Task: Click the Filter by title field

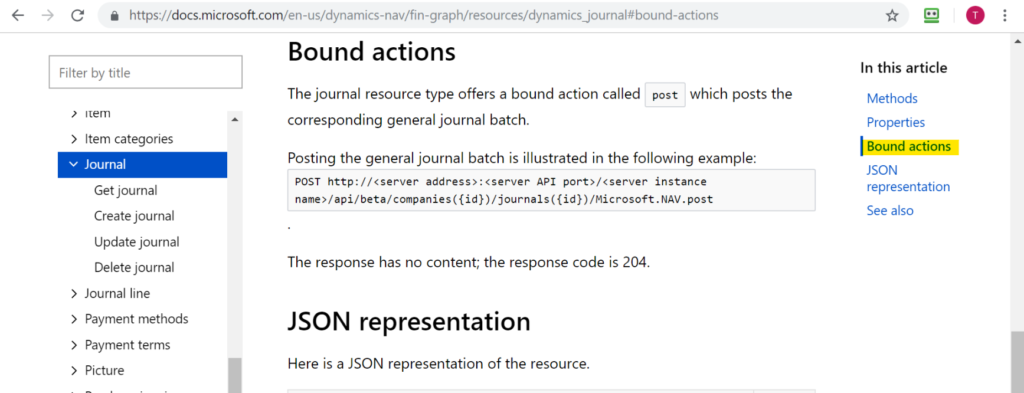Action: [x=146, y=72]
